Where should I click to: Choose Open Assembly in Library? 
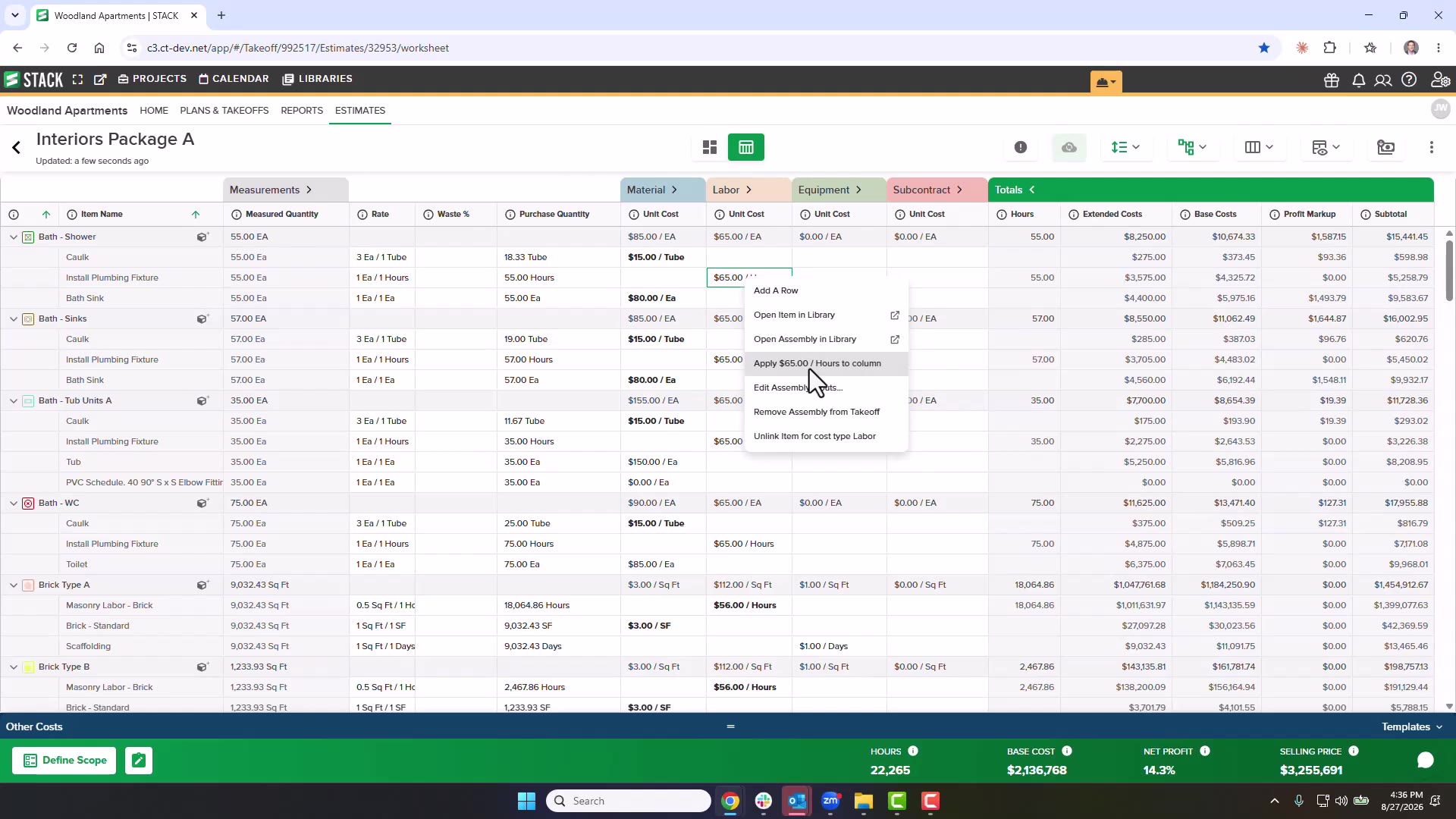tap(827, 339)
